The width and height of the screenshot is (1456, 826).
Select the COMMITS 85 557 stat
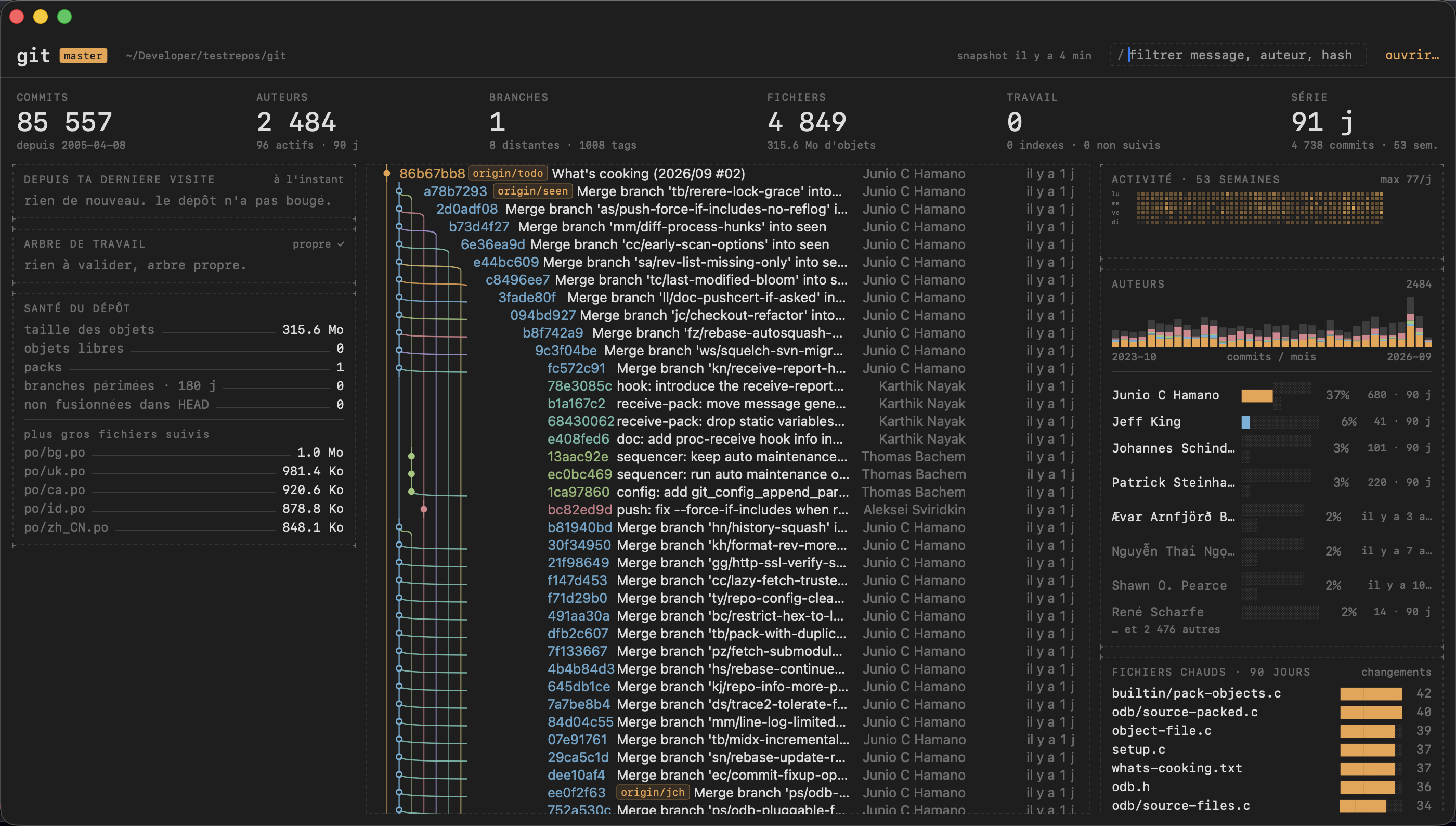coord(71,121)
